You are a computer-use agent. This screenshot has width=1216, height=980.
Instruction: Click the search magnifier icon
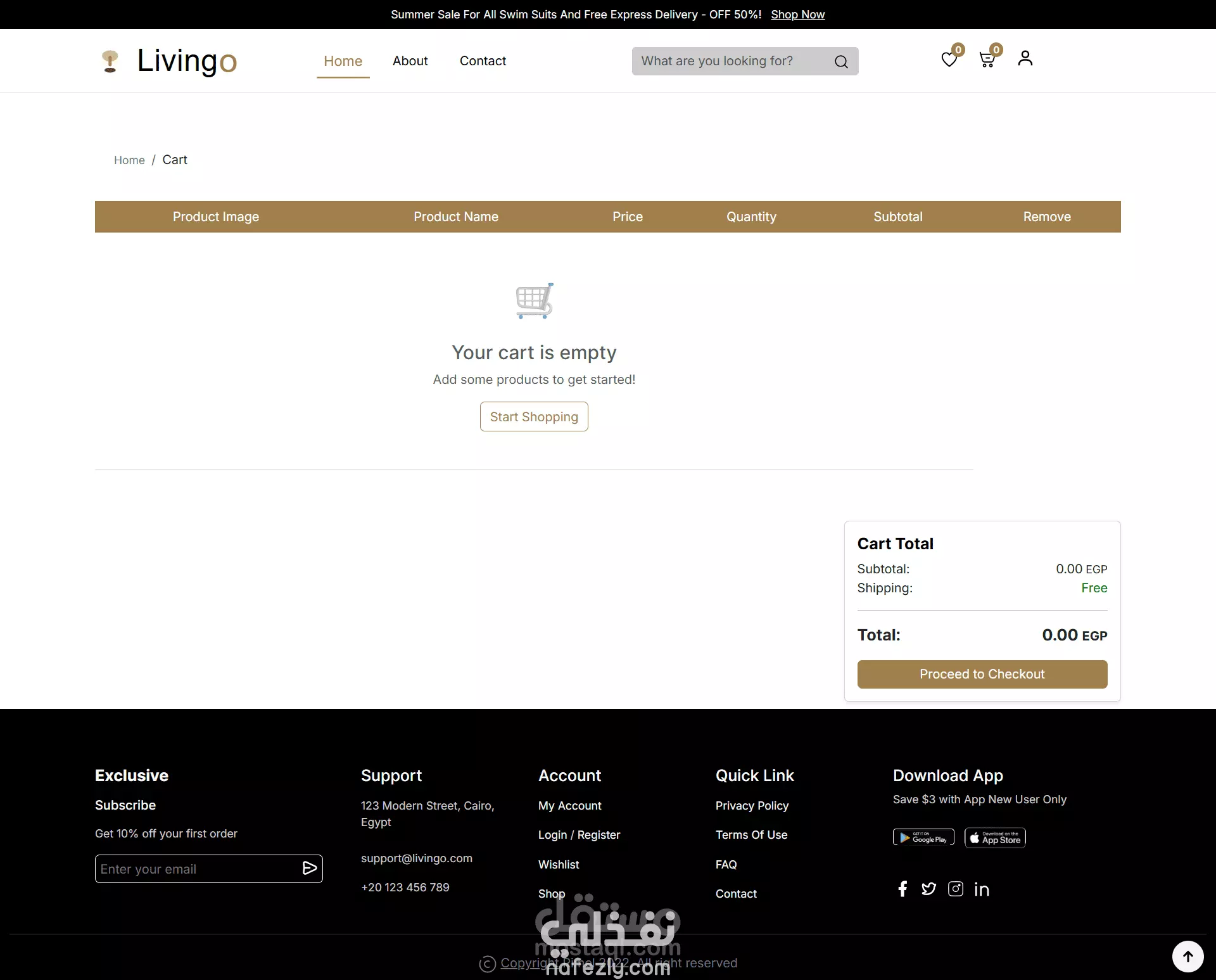[841, 61]
